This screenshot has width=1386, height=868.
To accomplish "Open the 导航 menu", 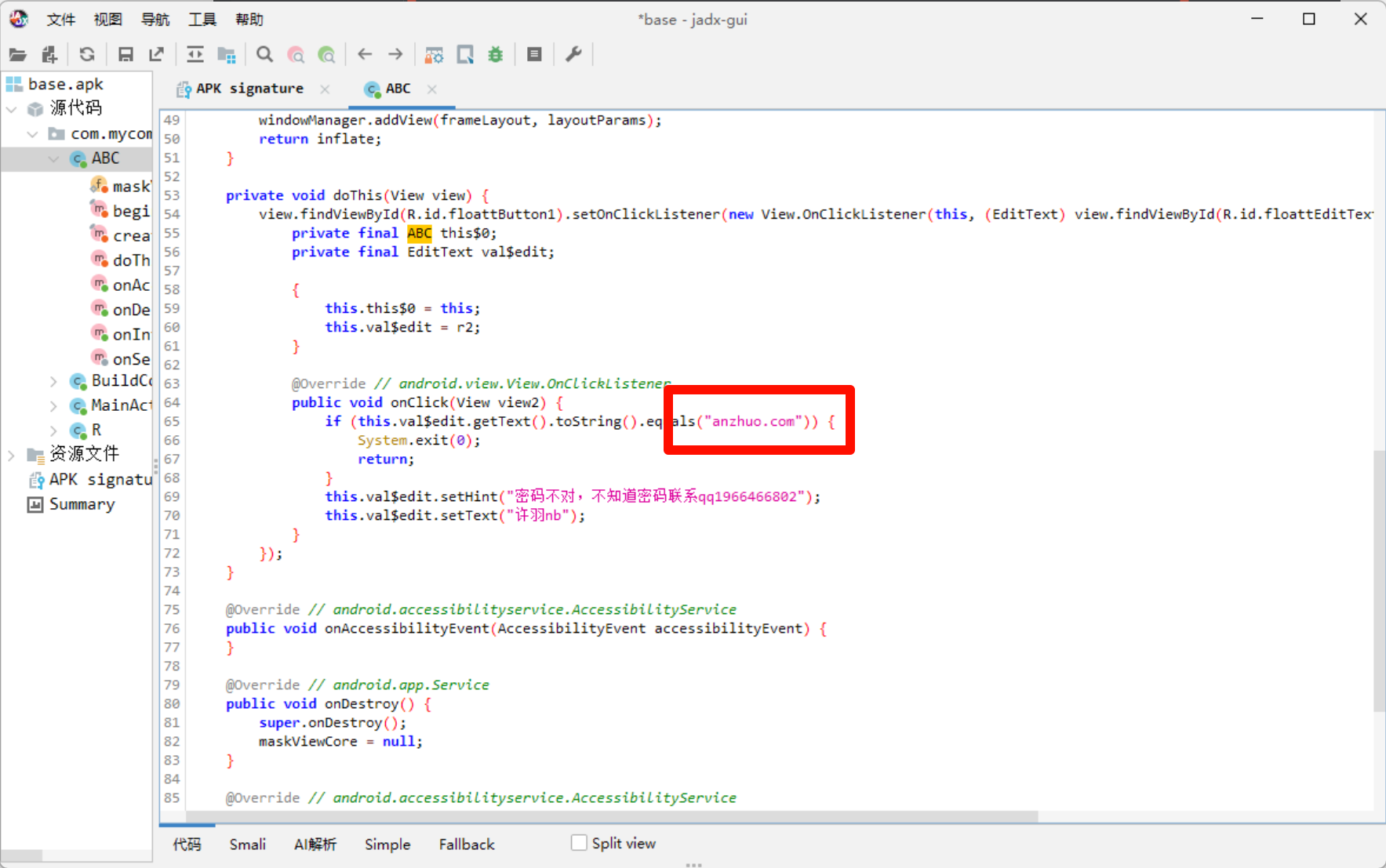I will pos(155,20).
